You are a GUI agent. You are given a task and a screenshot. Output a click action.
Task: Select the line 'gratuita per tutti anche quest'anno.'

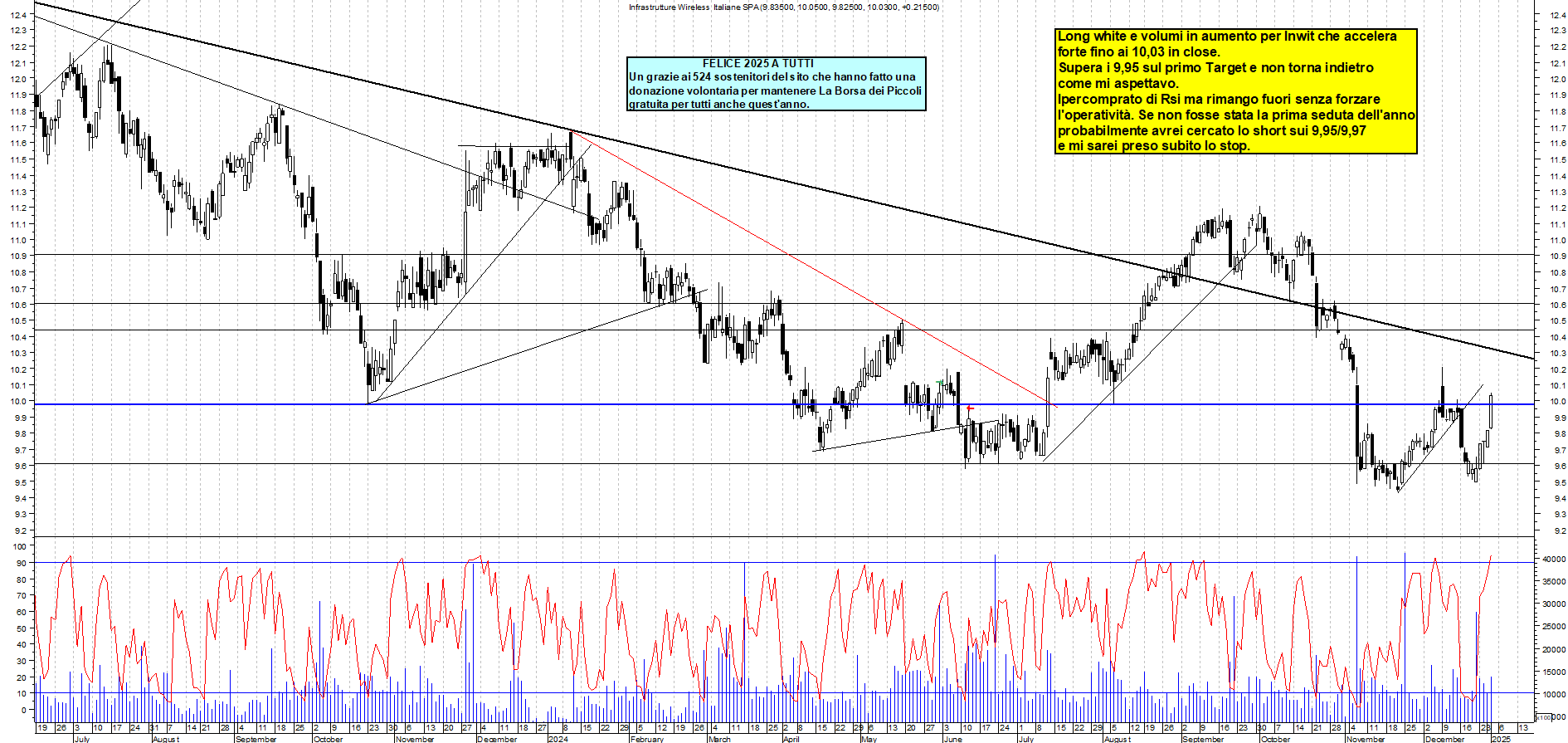tap(718, 105)
